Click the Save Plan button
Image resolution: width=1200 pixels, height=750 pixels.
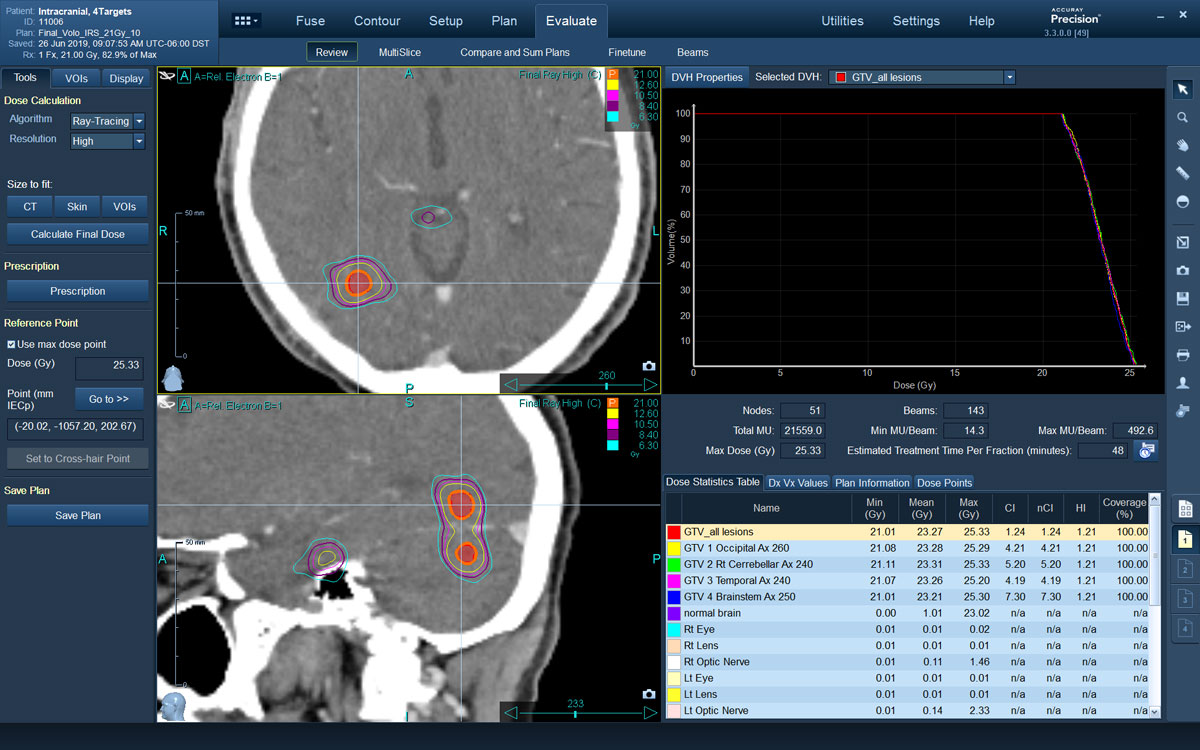pos(77,515)
